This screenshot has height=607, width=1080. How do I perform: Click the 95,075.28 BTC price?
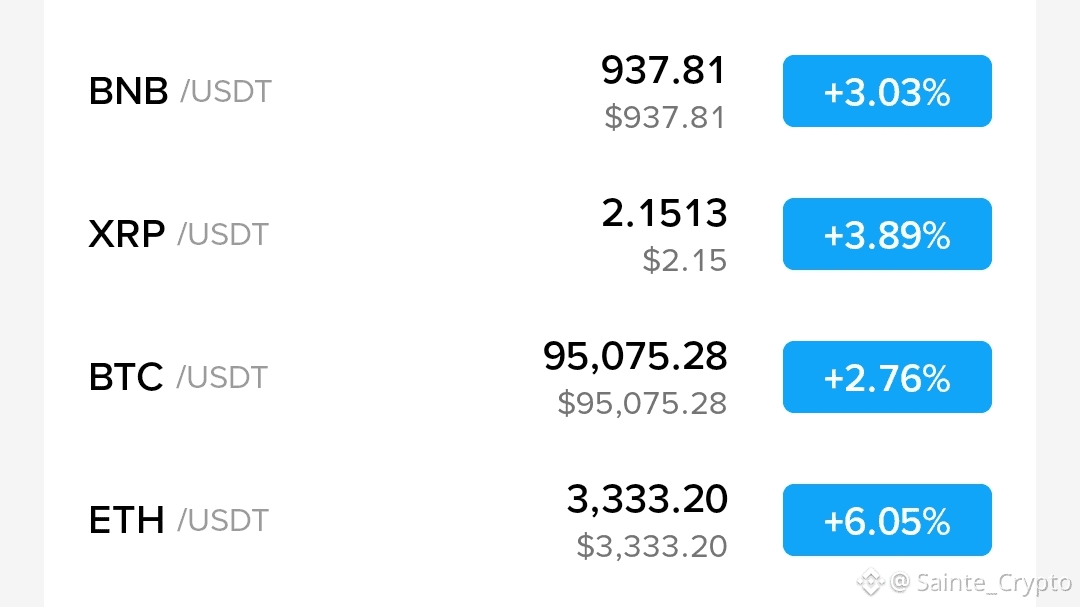[x=635, y=356]
